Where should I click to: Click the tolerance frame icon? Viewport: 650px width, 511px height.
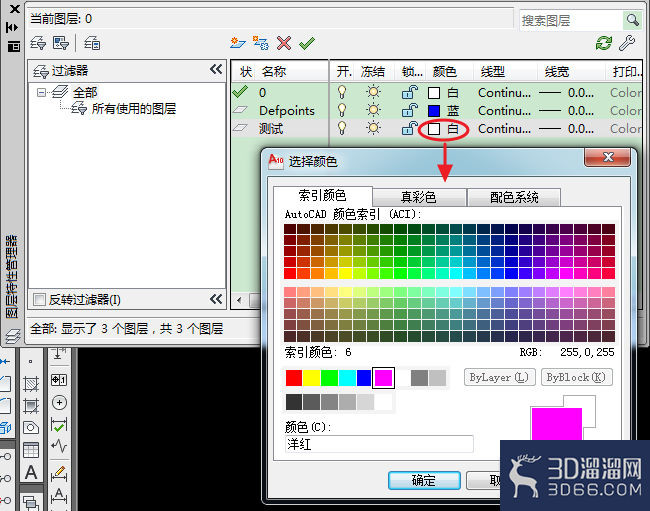(x=59, y=380)
